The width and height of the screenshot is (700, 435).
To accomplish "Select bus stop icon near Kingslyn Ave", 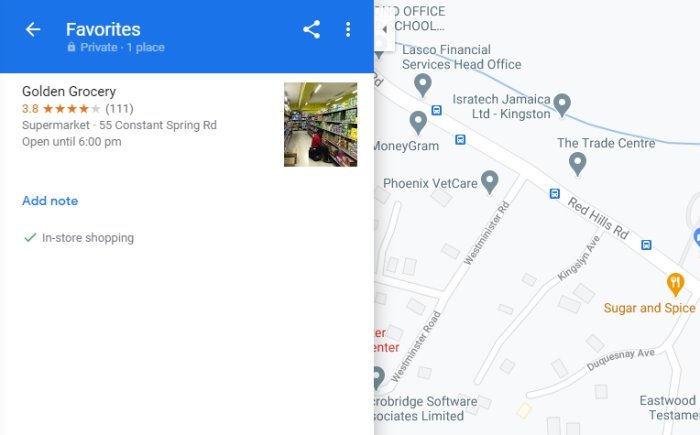I will 646,245.
